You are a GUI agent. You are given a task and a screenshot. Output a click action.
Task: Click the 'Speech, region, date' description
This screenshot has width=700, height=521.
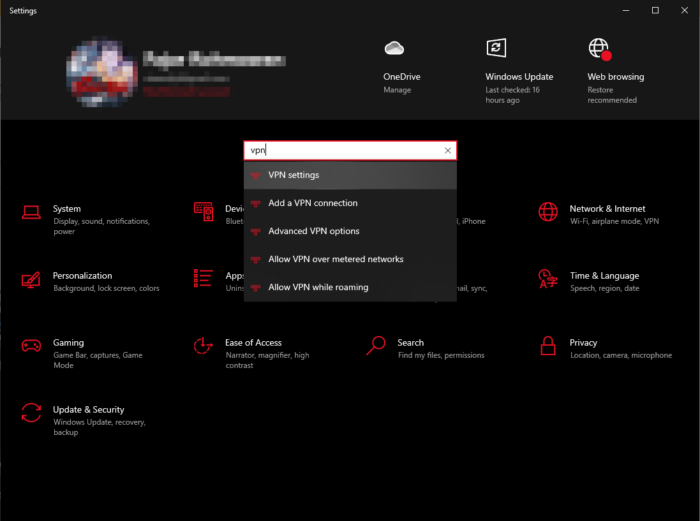(604, 288)
